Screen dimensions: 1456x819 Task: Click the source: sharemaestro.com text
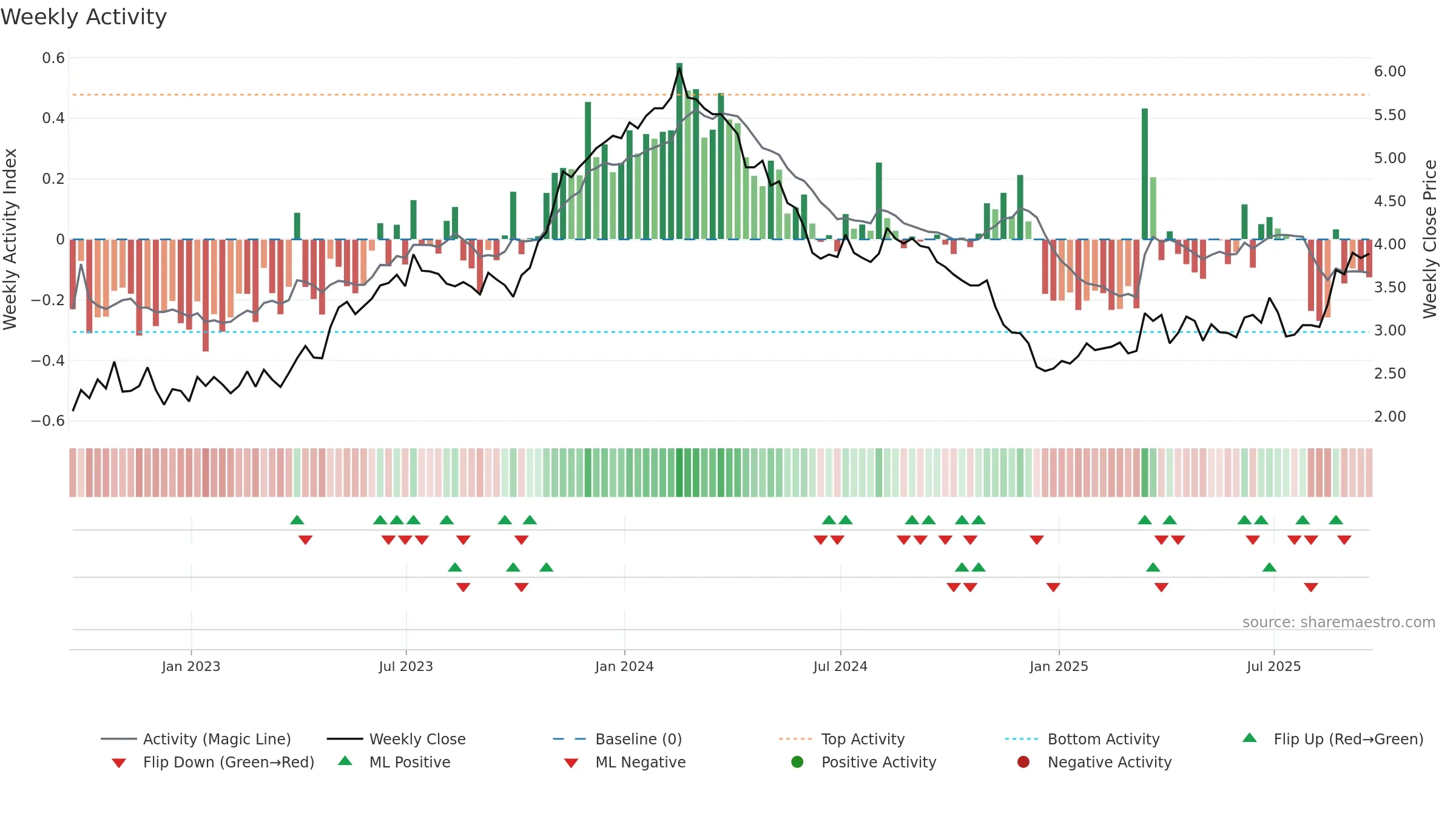[1339, 622]
